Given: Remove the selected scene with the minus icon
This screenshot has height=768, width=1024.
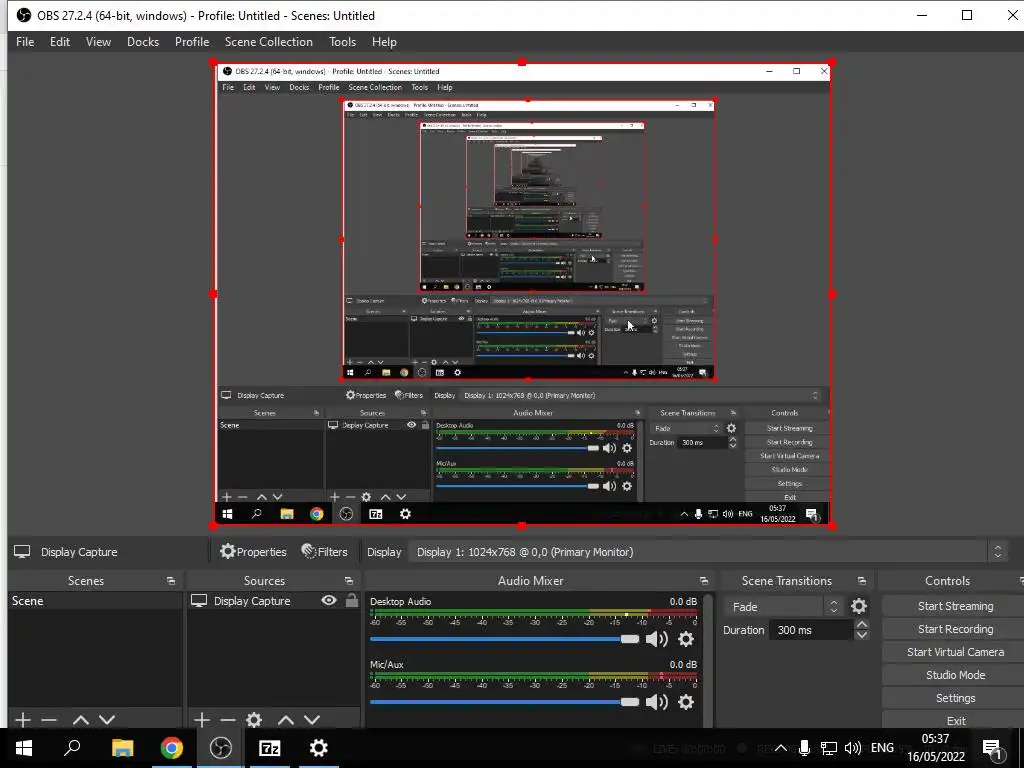Looking at the screenshot, I should [49, 720].
